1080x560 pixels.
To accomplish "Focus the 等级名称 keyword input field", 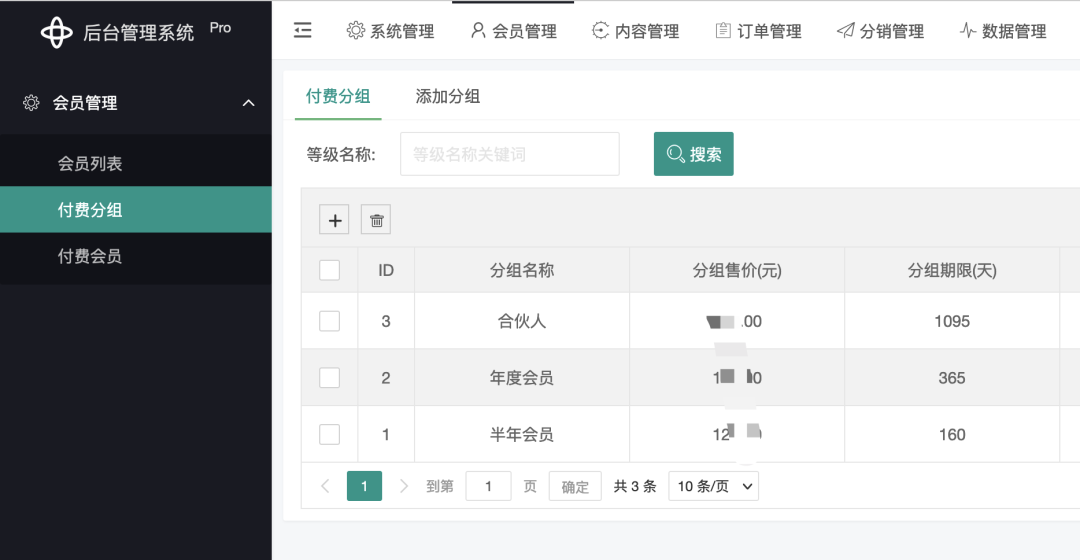I will 509,154.
